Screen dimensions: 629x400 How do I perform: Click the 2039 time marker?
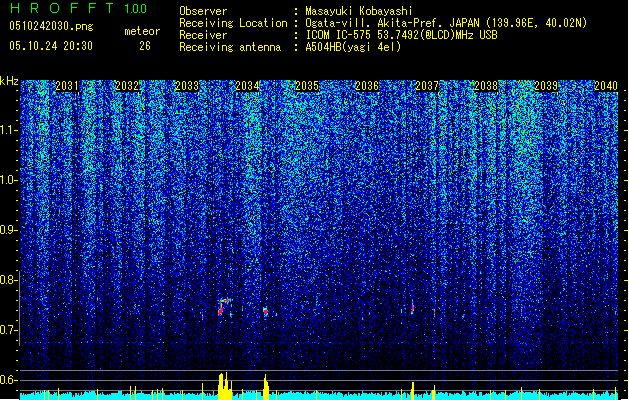546,86
